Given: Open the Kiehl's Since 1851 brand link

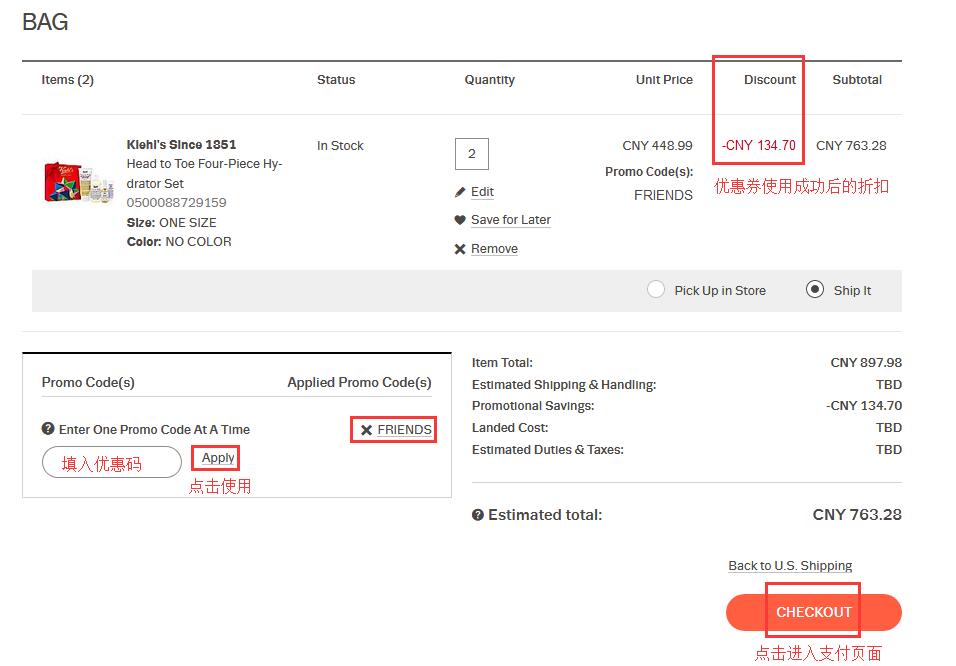Looking at the screenshot, I should tap(181, 145).
